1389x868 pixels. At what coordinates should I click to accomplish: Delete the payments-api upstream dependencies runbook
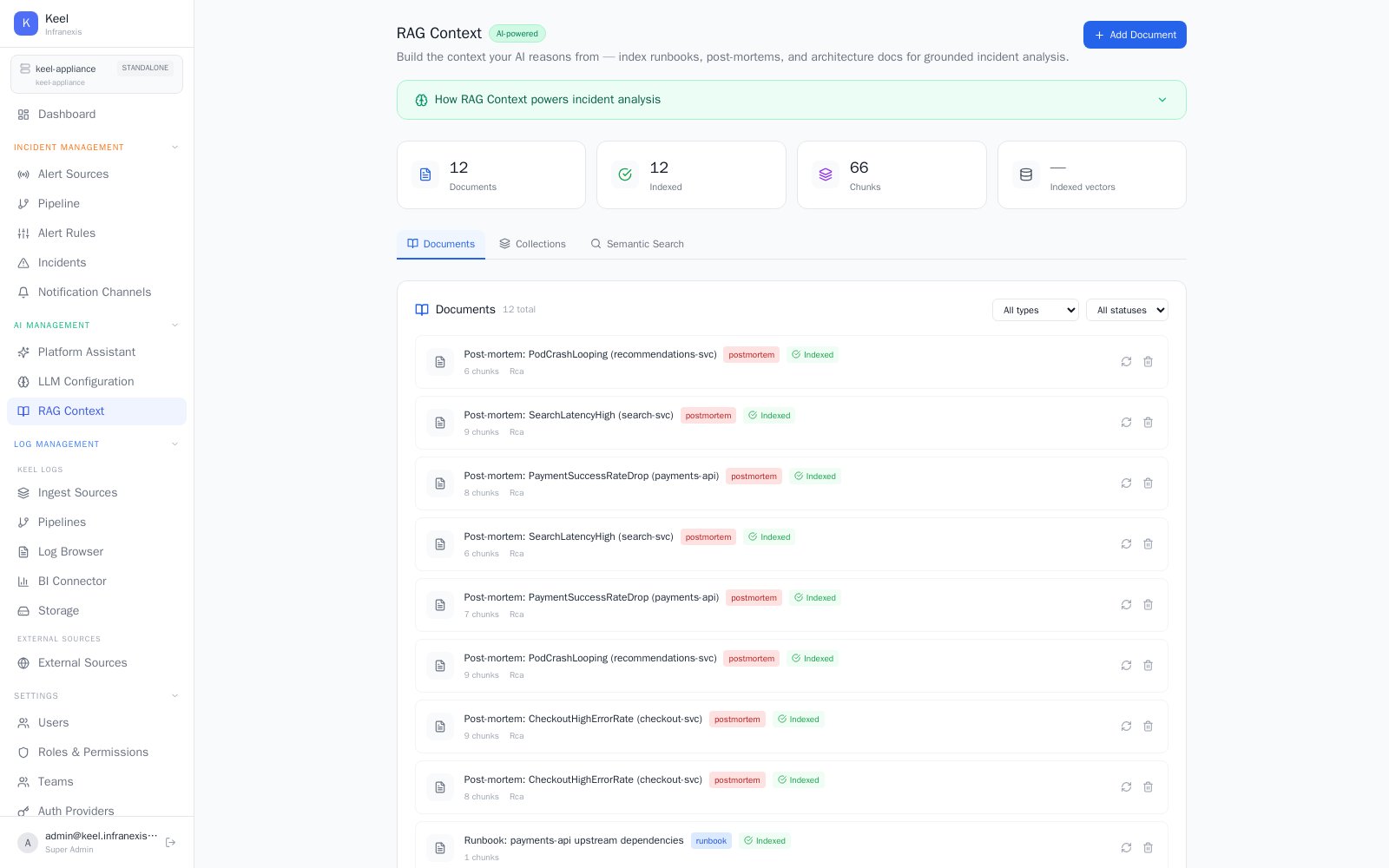pyautogui.click(x=1148, y=848)
